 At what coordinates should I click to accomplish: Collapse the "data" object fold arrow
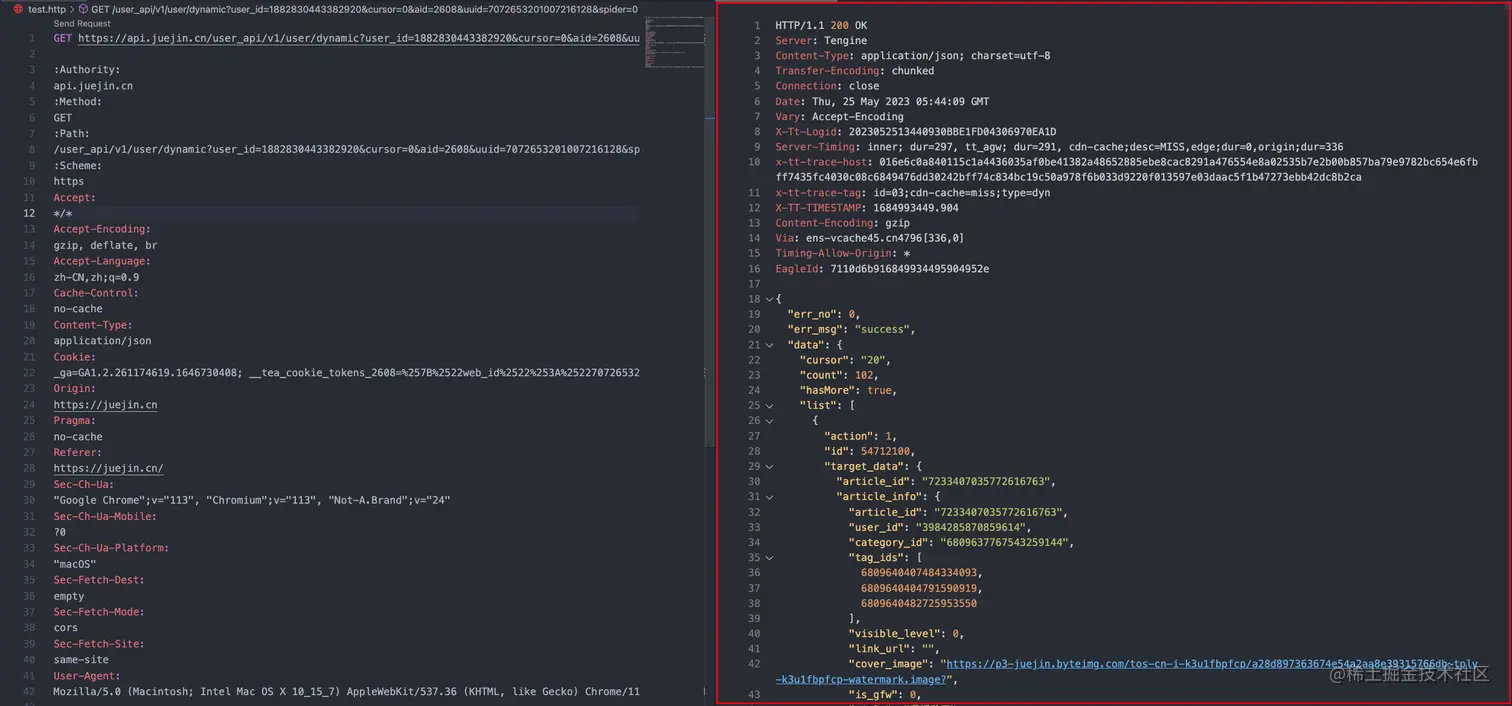tap(769, 345)
